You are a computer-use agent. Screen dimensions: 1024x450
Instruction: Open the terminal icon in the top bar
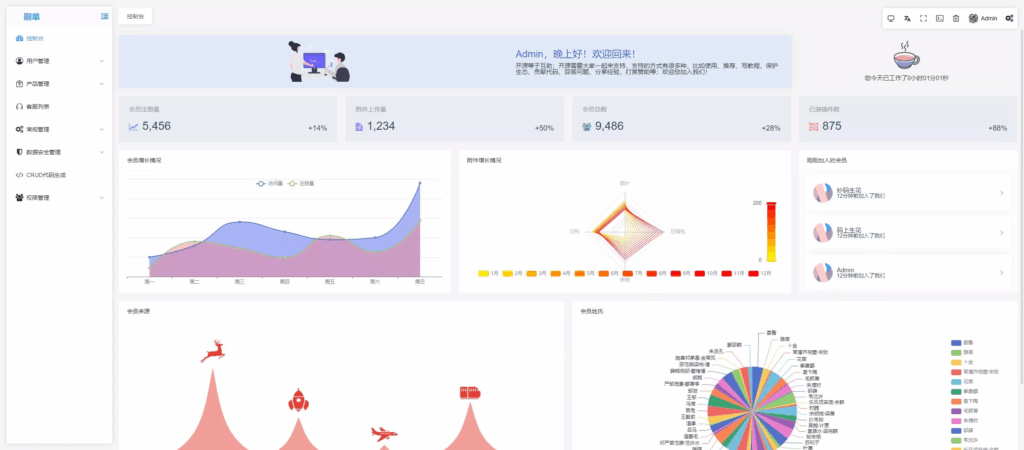939,18
